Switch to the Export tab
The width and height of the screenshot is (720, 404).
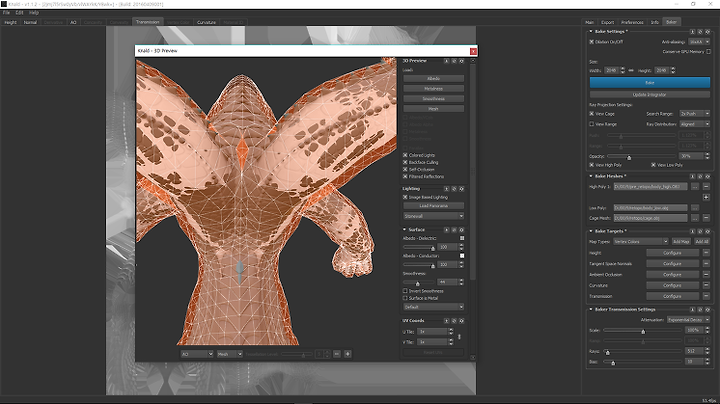pyautogui.click(x=608, y=22)
